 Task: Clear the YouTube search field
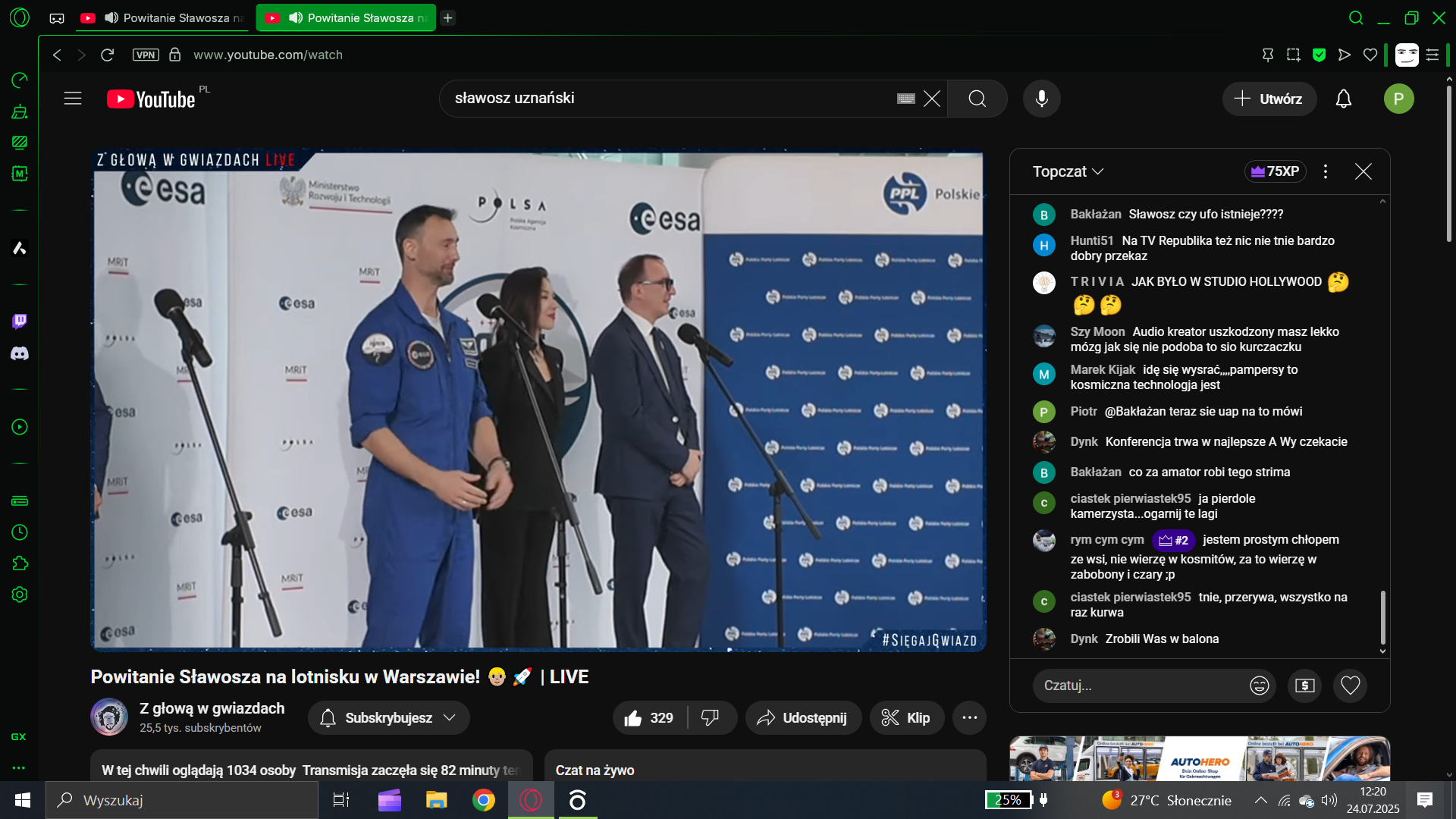[932, 99]
